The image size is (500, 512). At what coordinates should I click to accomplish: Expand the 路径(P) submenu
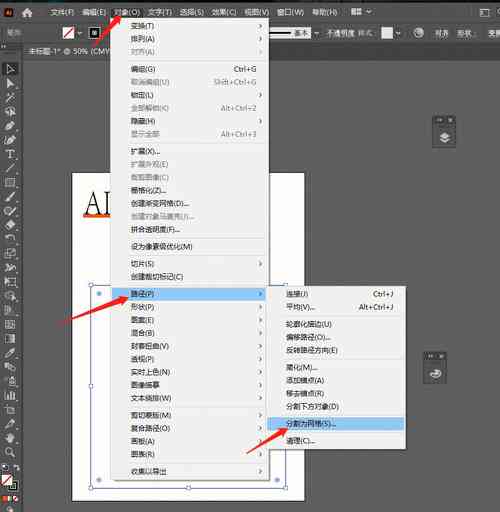click(x=189, y=294)
